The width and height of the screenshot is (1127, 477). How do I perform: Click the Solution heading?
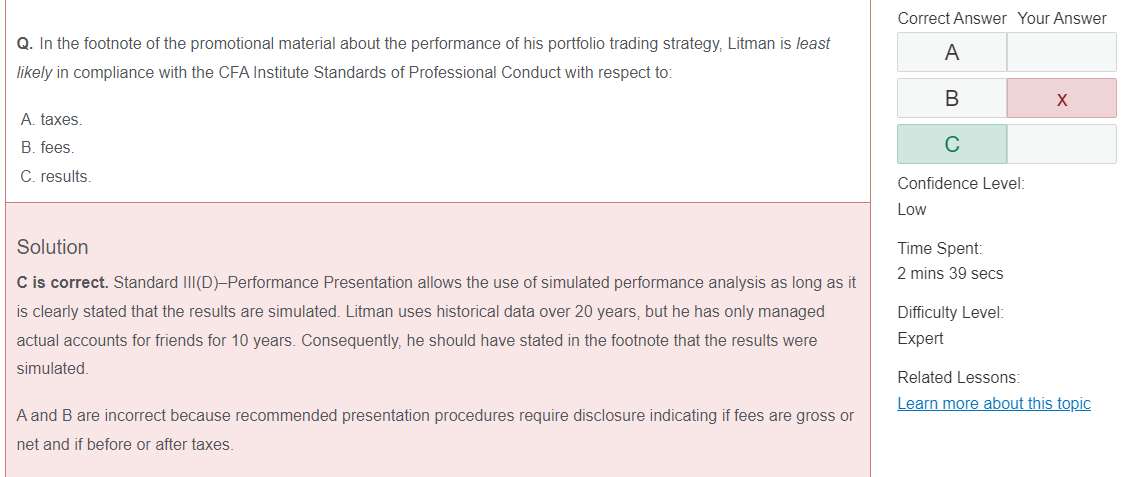52,247
